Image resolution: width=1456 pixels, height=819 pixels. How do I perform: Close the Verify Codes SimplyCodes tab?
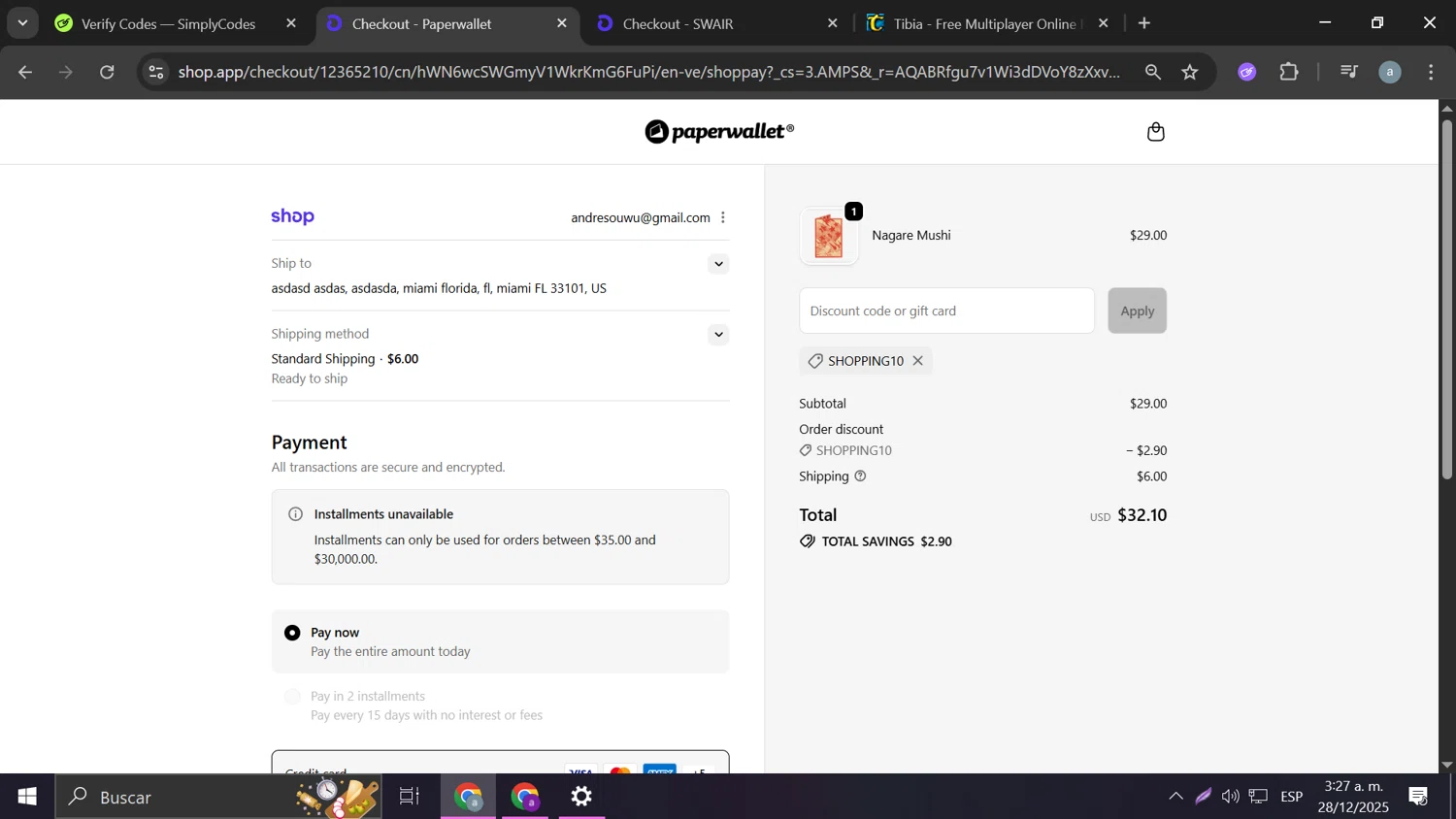(291, 23)
